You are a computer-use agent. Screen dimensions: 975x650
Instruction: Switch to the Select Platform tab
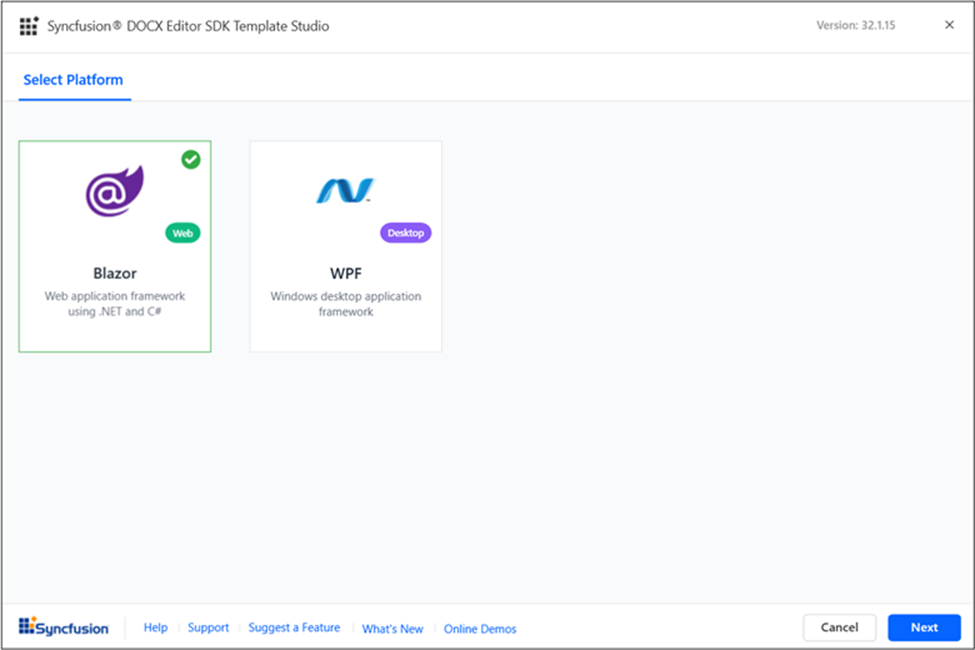tap(74, 79)
